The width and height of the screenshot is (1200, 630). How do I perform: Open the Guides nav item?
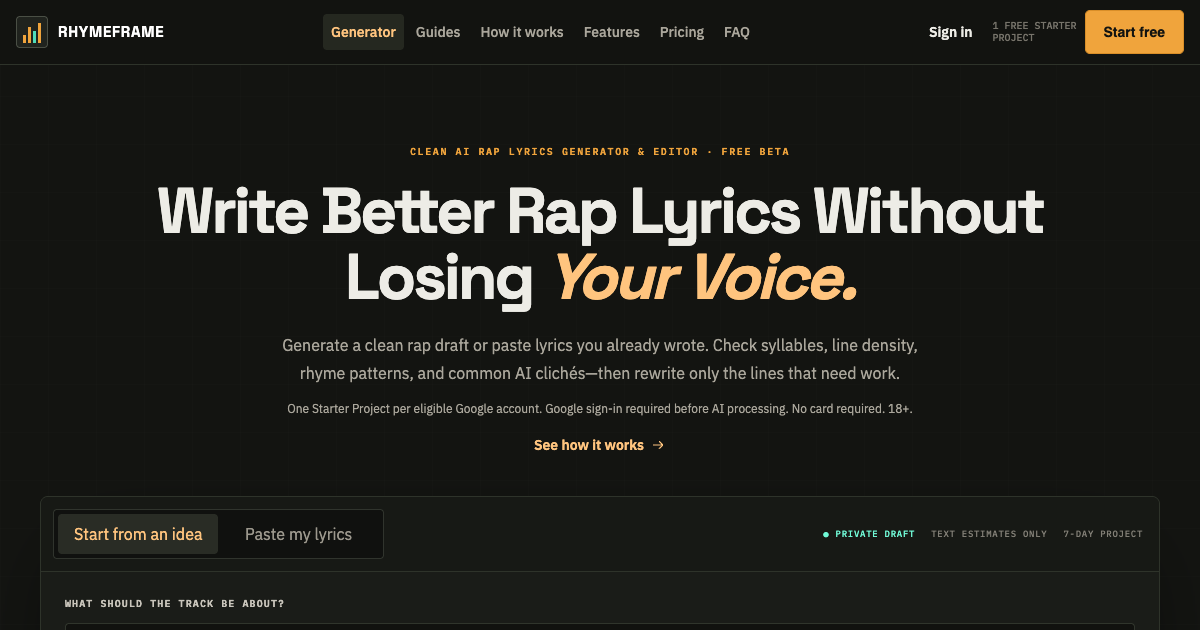point(438,32)
